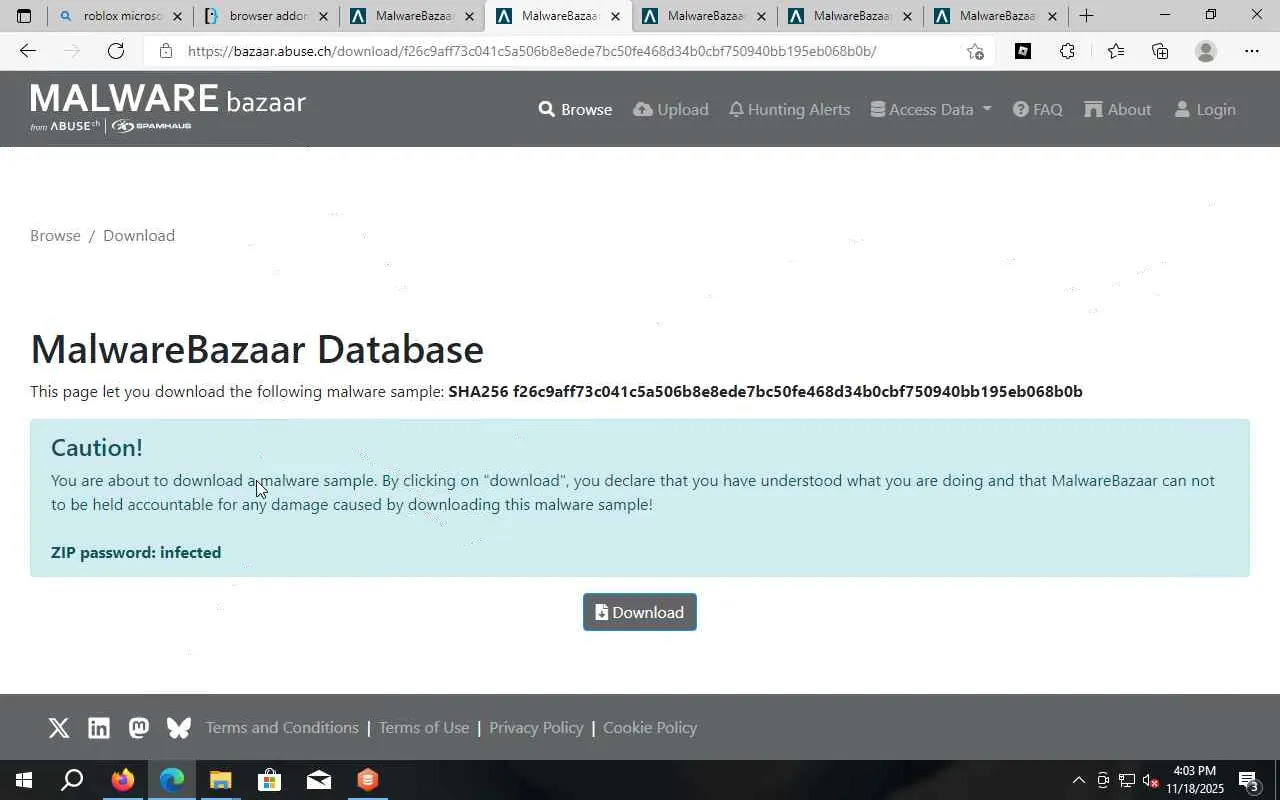Open Microsoft Edge from the taskbar
This screenshot has height=800, width=1280.
pos(171,780)
